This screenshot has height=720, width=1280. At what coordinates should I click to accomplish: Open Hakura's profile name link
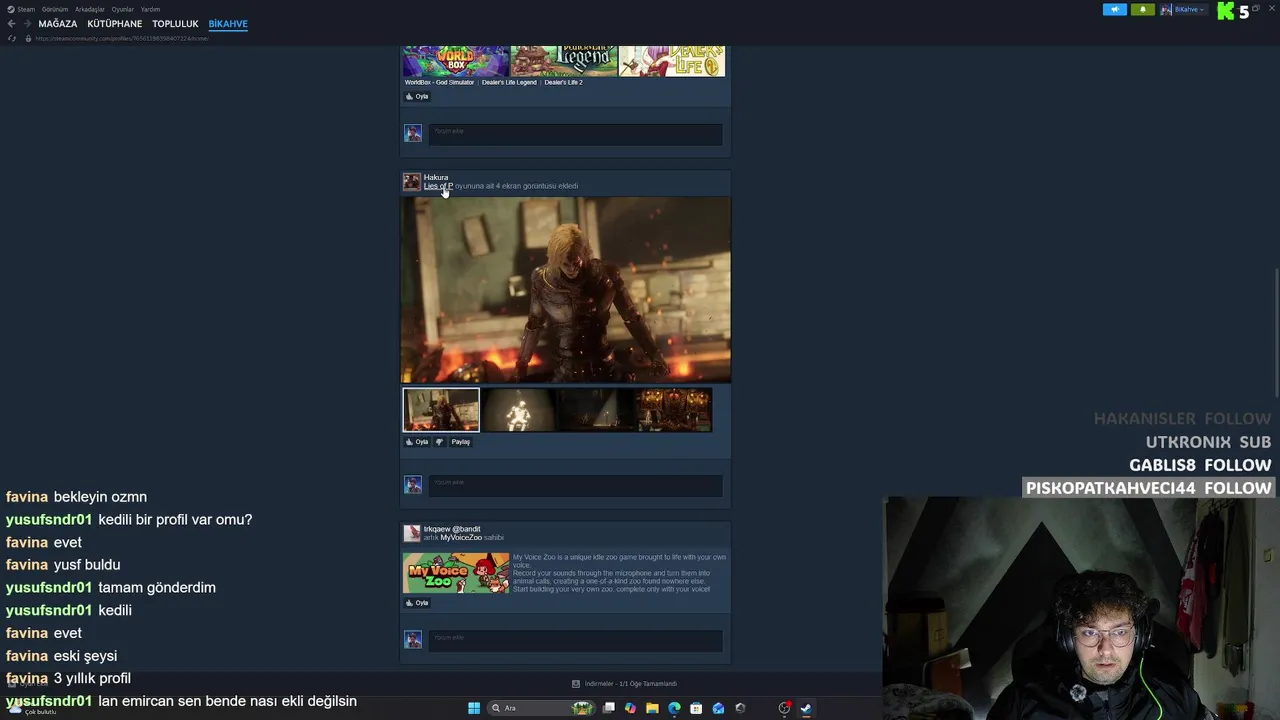(436, 177)
